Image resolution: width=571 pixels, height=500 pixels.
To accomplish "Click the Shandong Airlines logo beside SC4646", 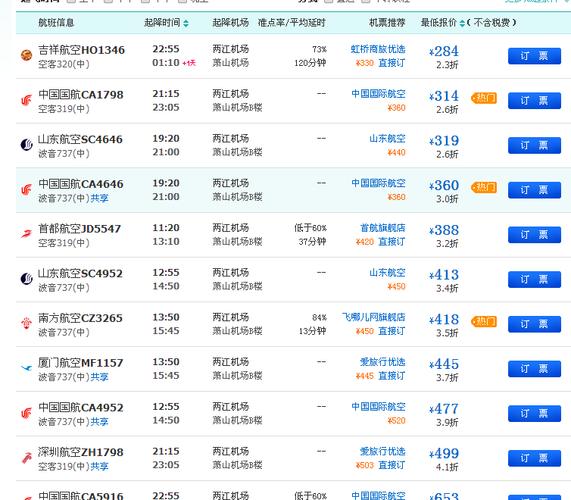I will pos(26,145).
